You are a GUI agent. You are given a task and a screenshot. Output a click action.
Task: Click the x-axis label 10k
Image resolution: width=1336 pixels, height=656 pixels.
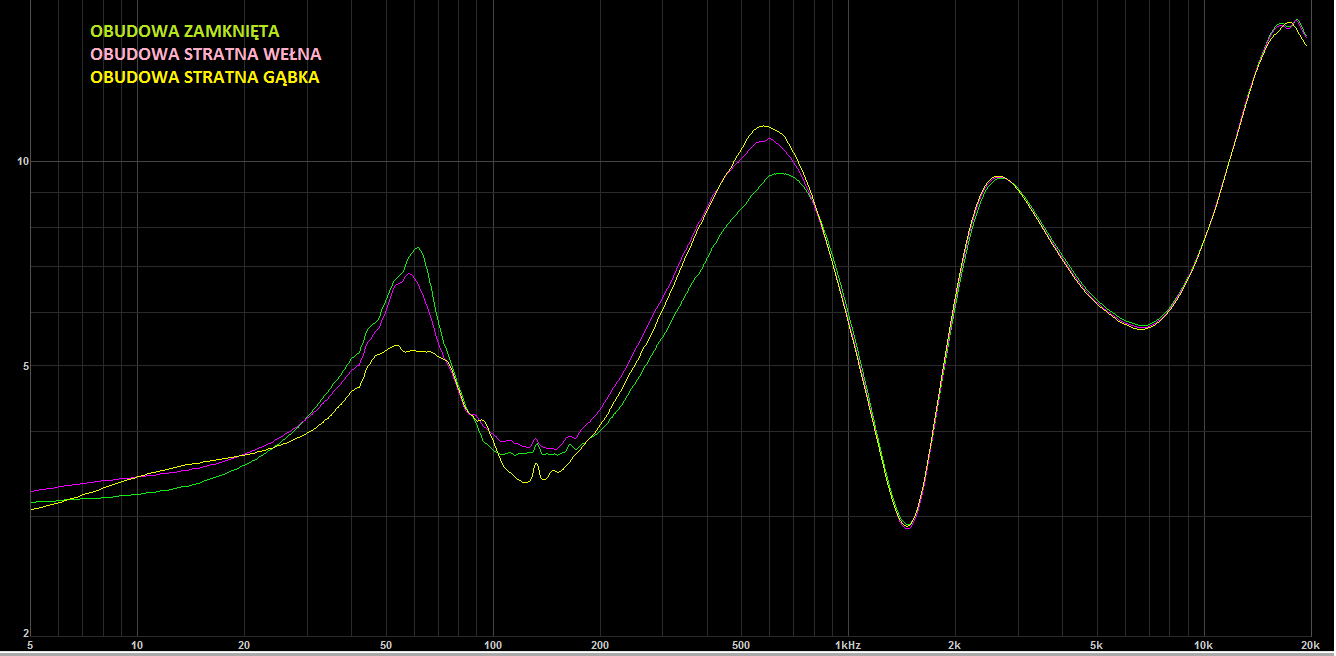1204,646
